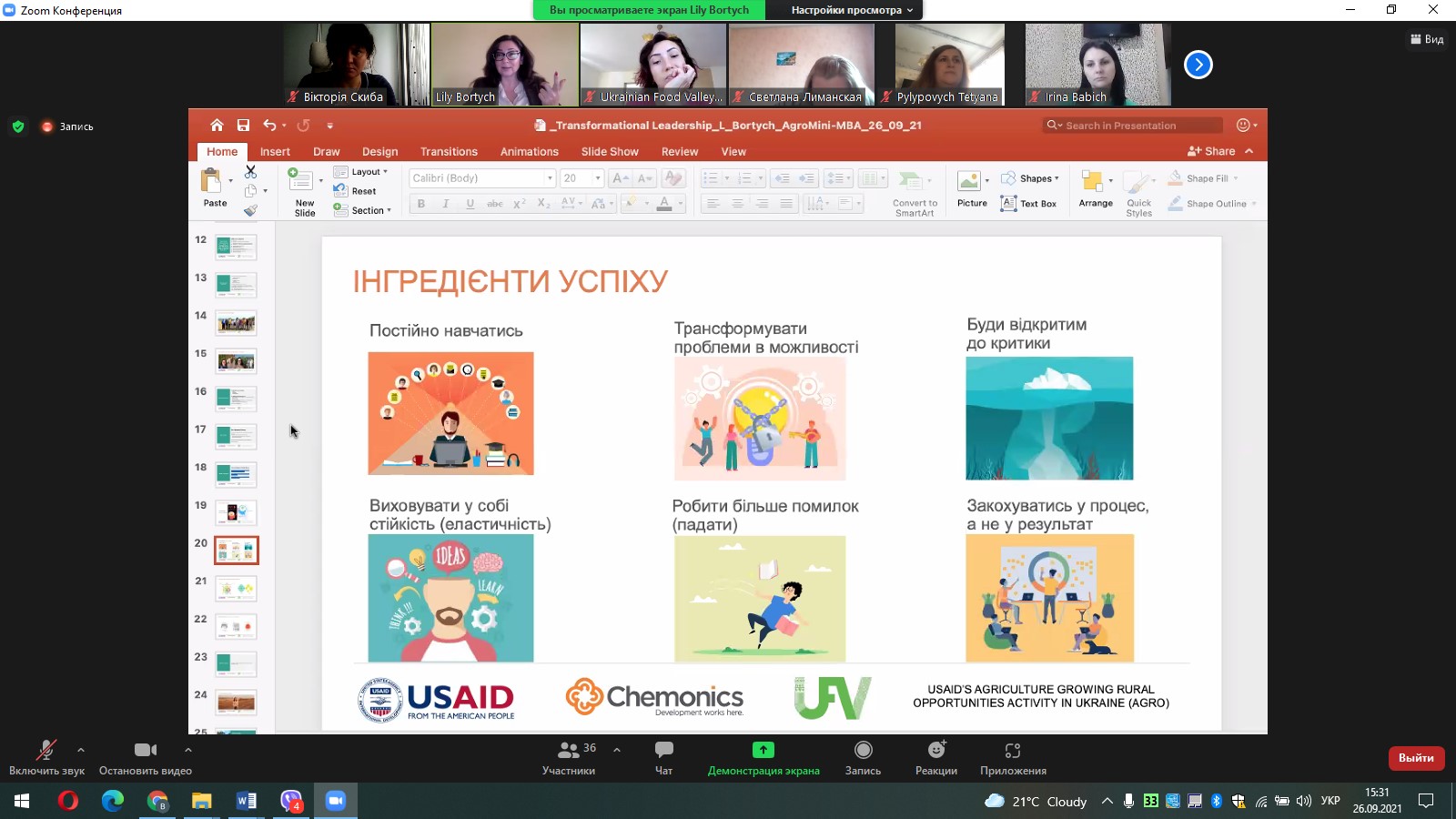Start screen sharing (Демонстрация экрана)
This screenshot has width=1456, height=819.
[763, 757]
